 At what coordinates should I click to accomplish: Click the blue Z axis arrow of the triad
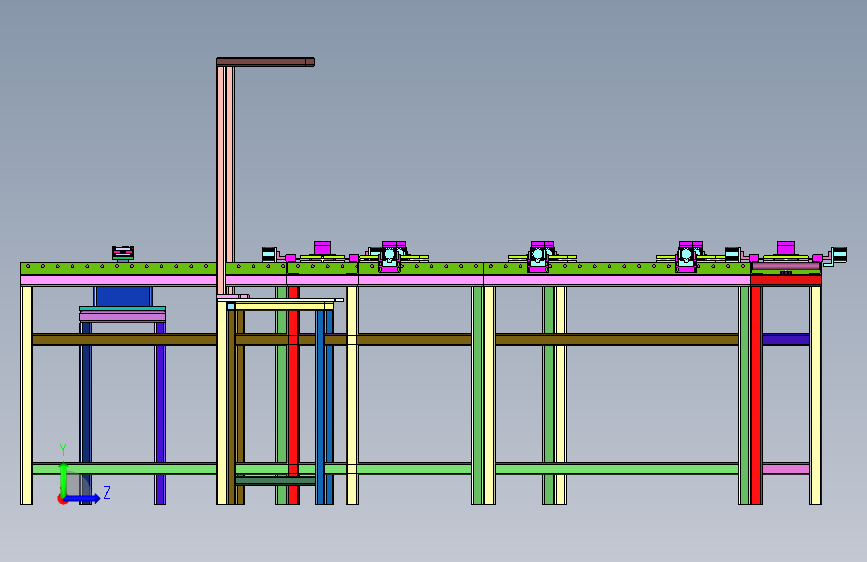pos(83,498)
